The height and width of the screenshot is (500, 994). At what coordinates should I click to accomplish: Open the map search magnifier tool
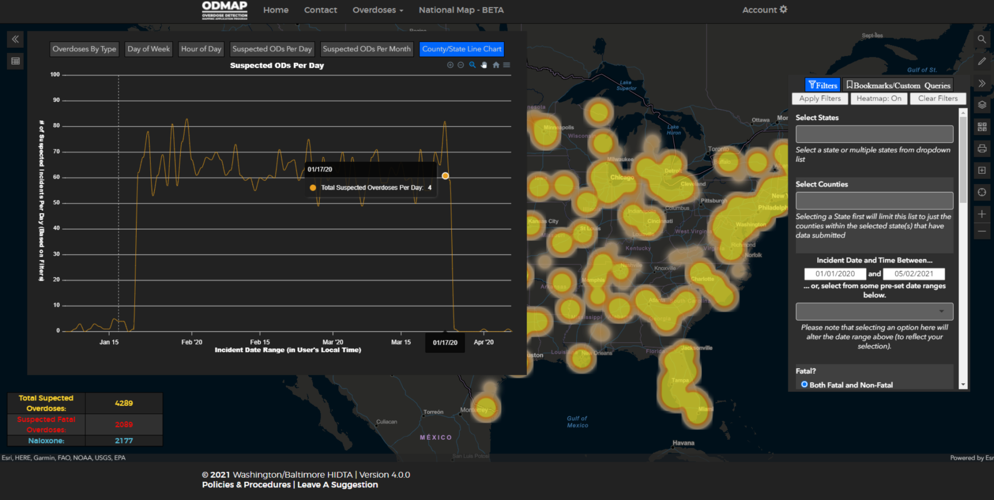(982, 39)
